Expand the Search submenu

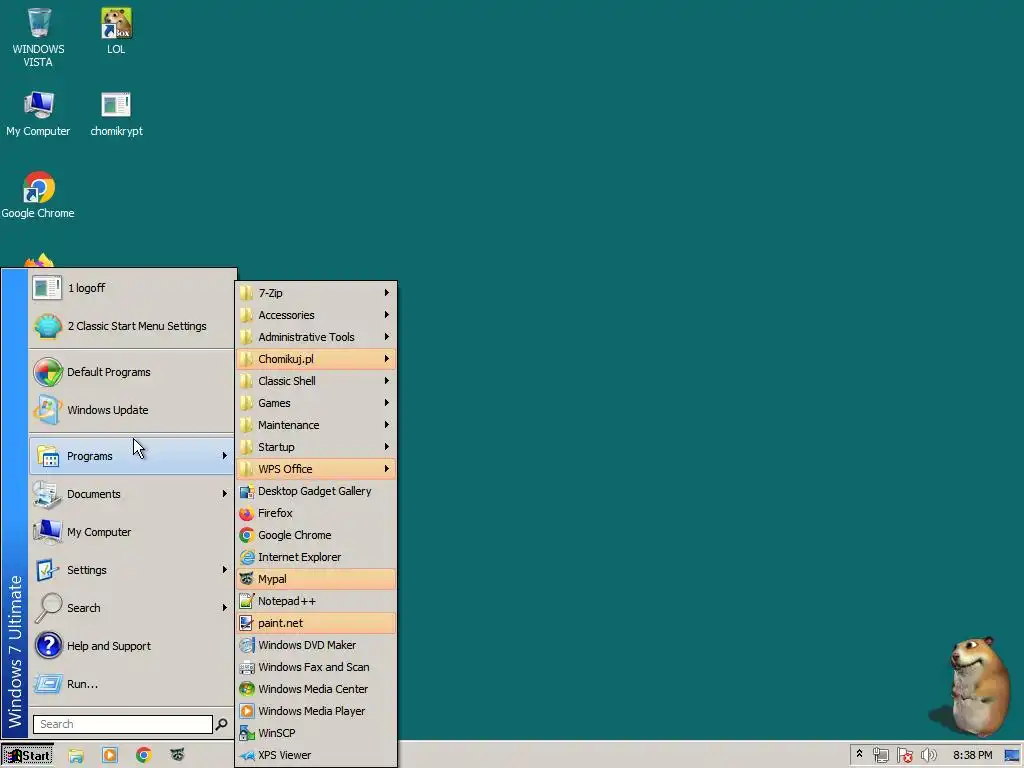[x=131, y=607]
